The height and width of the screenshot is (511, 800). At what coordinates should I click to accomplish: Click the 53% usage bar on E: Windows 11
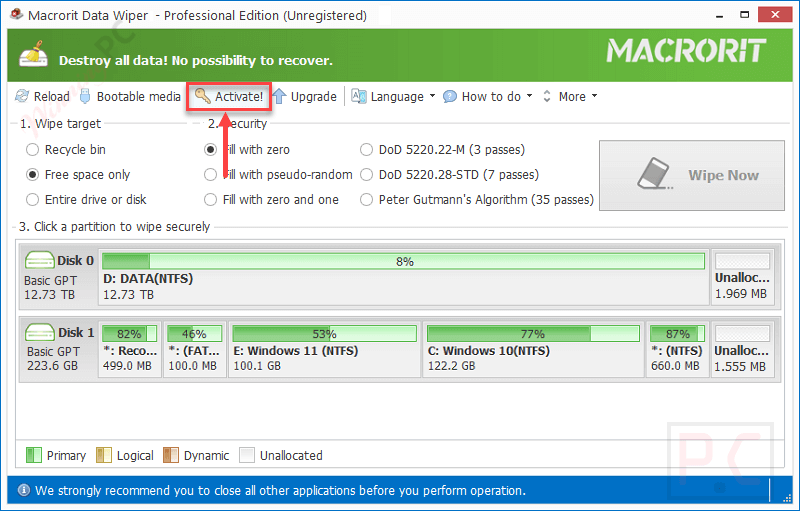tap(324, 334)
